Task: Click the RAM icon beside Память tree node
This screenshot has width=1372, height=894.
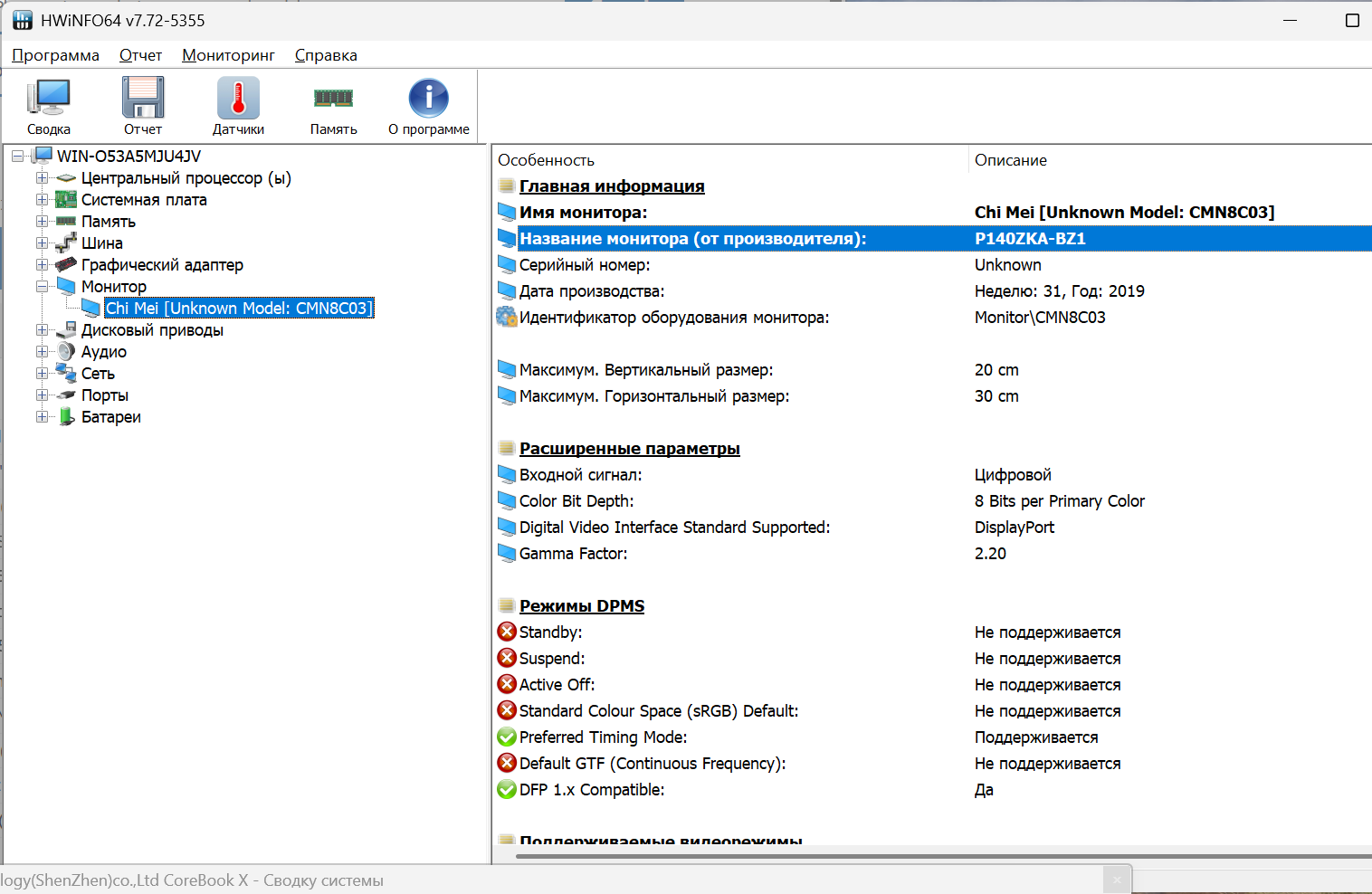Action: click(66, 222)
